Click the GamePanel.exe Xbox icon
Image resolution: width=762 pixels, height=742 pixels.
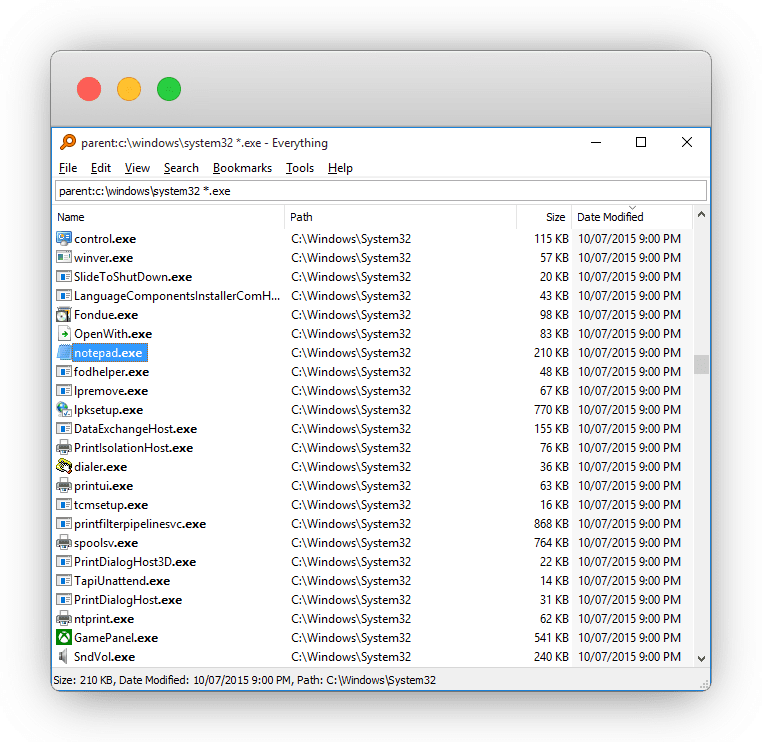click(x=64, y=638)
